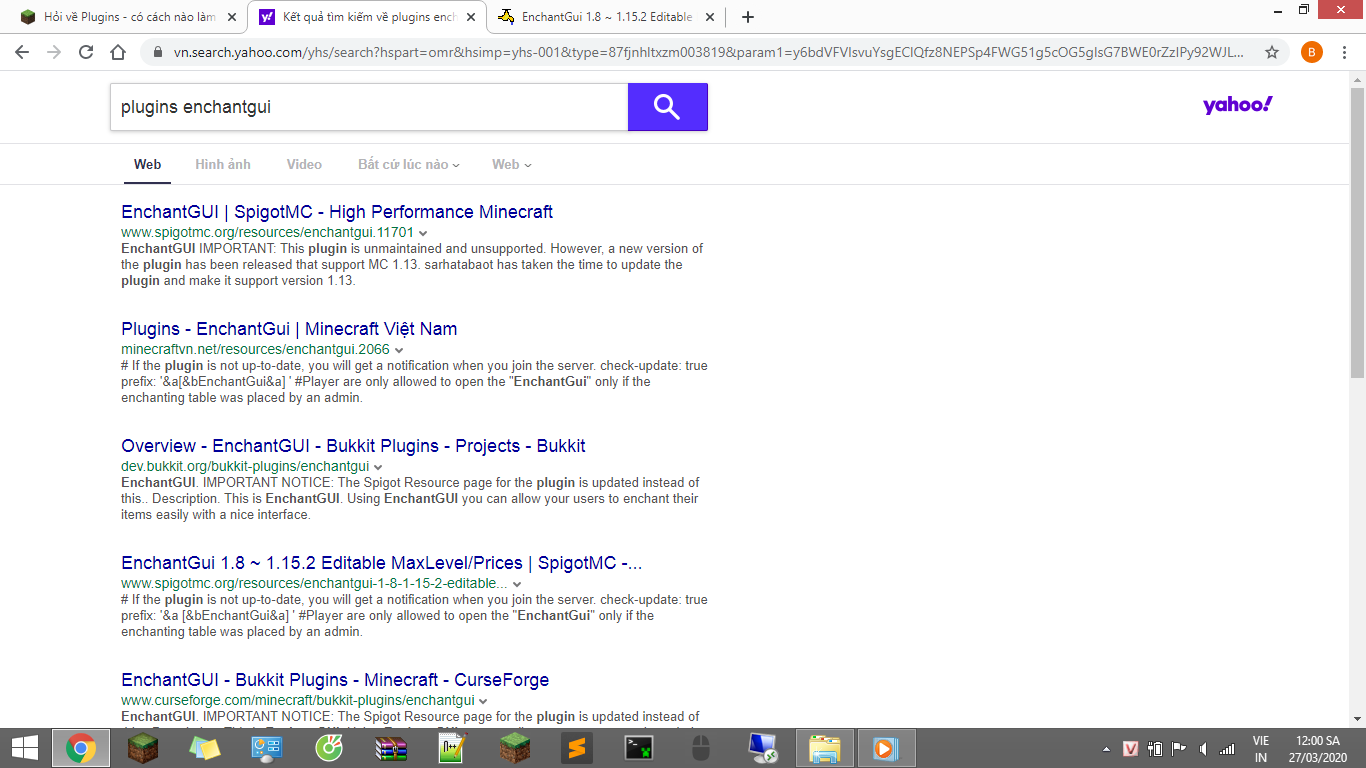
Task: Click the browser forward arrow
Action: coord(54,52)
